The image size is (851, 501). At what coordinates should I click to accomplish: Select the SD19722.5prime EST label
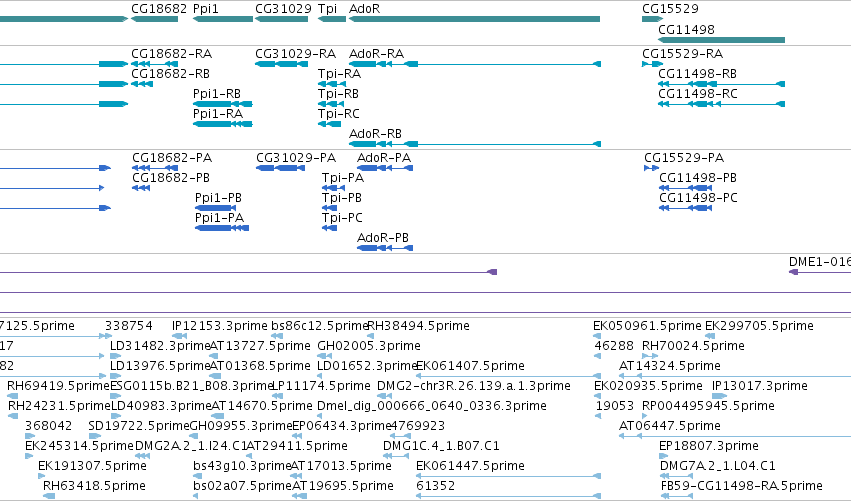pyautogui.click(x=138, y=426)
